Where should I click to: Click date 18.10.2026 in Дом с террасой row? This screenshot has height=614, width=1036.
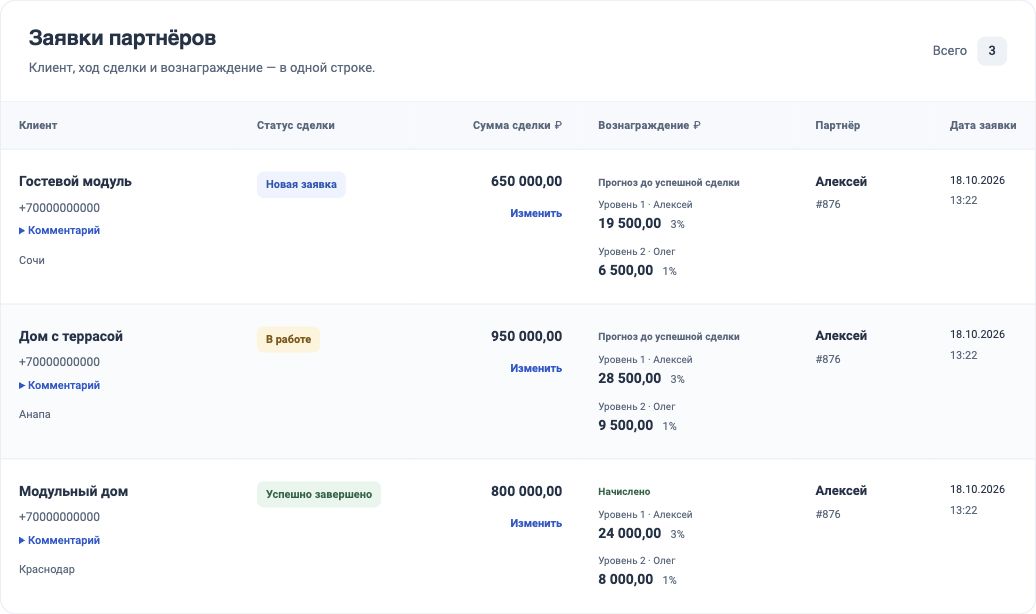(x=977, y=334)
